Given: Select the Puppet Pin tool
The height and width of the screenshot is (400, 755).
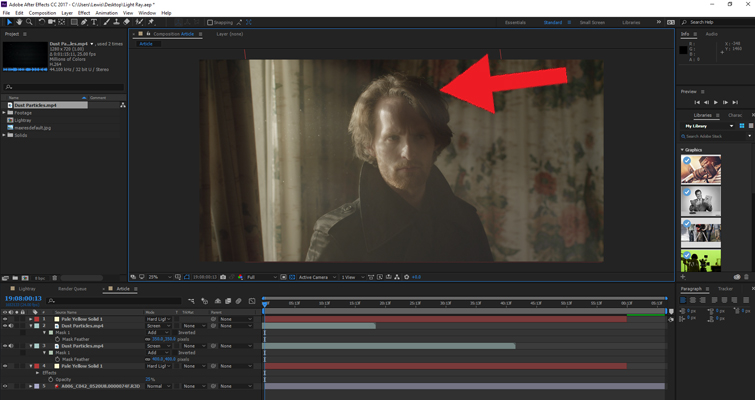Looking at the screenshot, I should tap(151, 22).
